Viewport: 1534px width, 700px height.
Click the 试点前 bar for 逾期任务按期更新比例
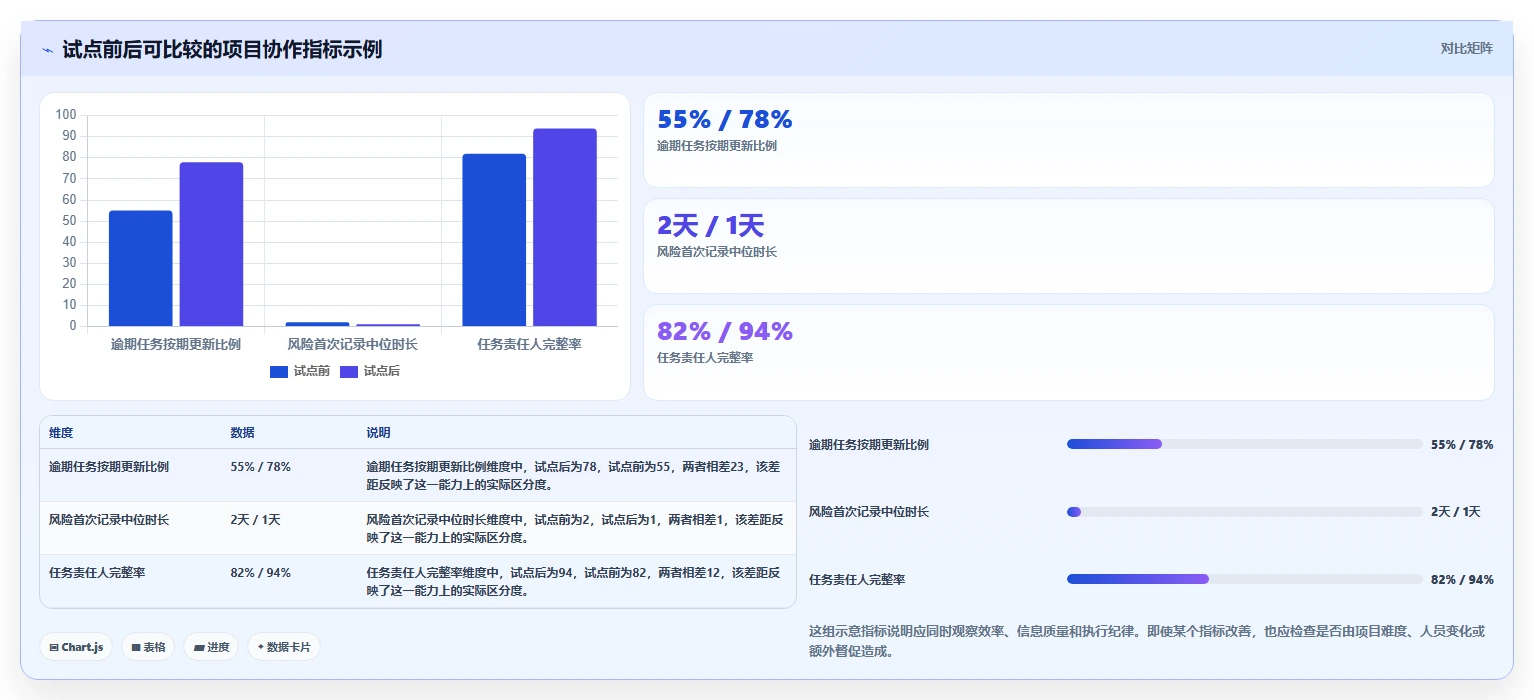(141, 268)
